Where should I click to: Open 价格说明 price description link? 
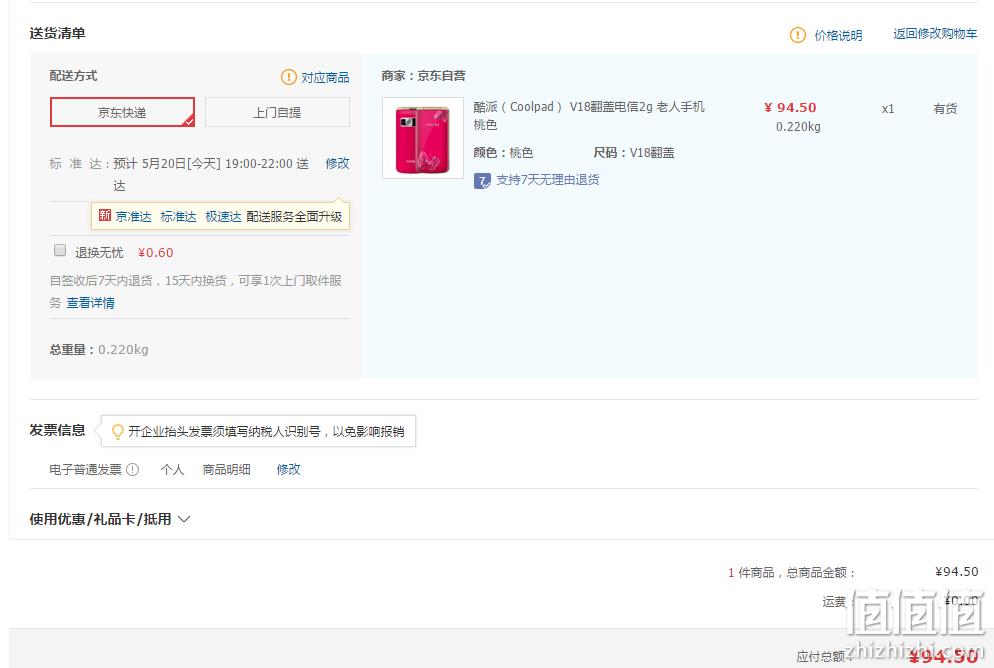click(838, 35)
